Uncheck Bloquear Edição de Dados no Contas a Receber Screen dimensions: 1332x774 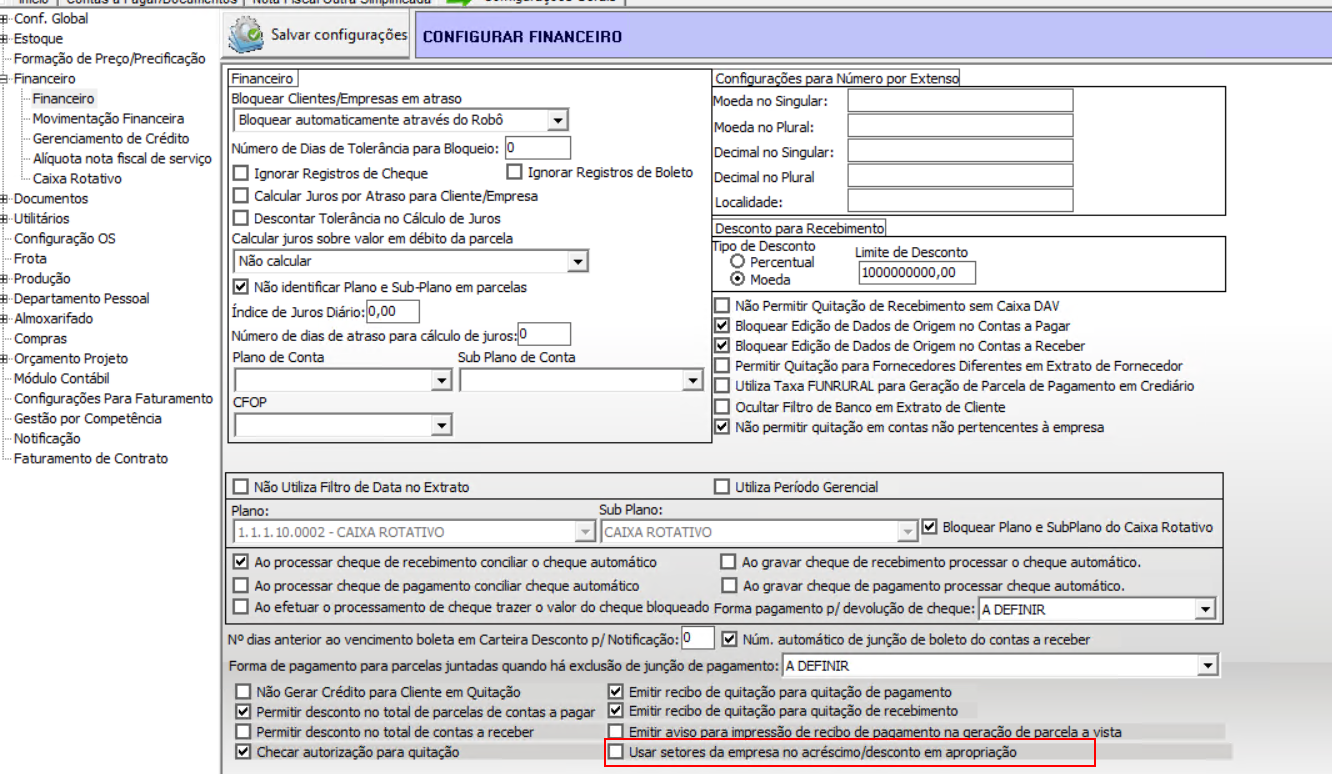721,346
